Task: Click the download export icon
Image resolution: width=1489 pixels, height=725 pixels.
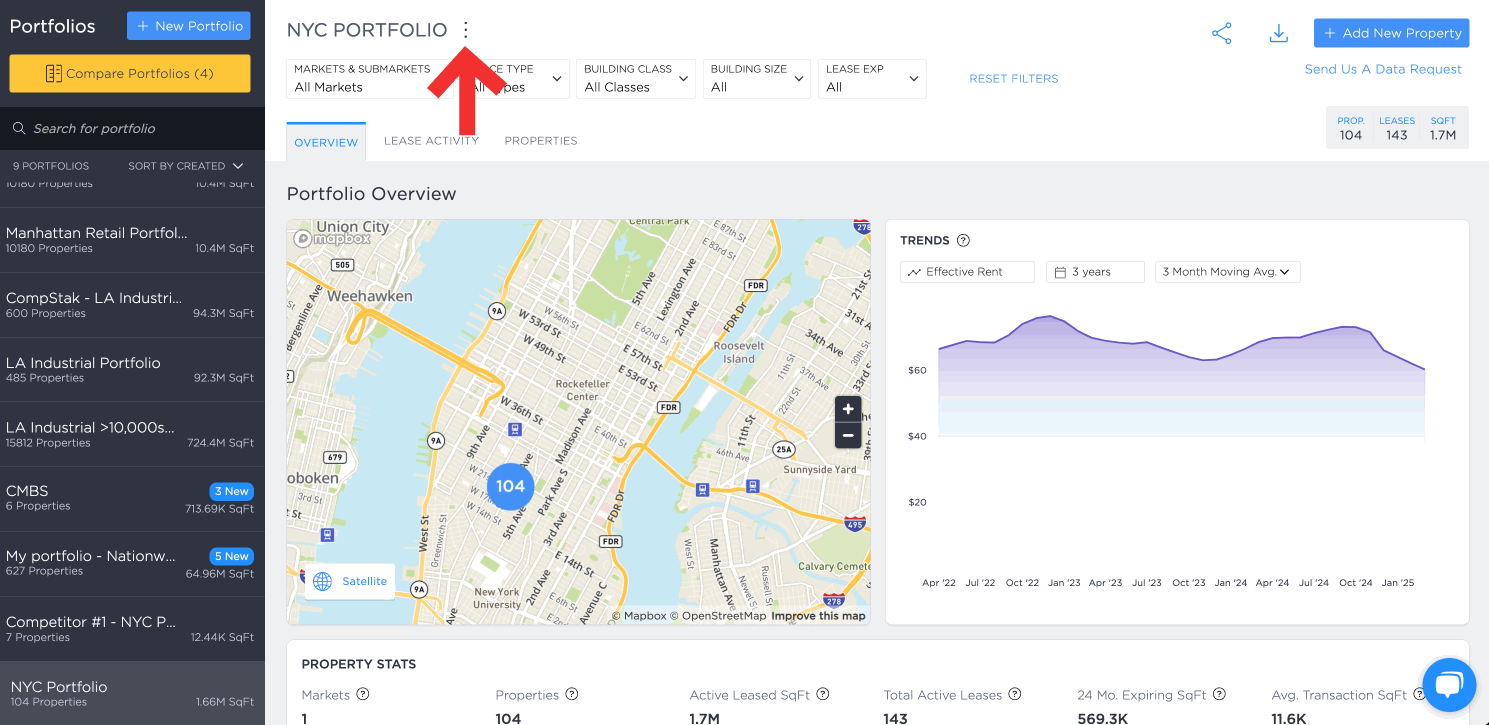Action: coord(1278,33)
